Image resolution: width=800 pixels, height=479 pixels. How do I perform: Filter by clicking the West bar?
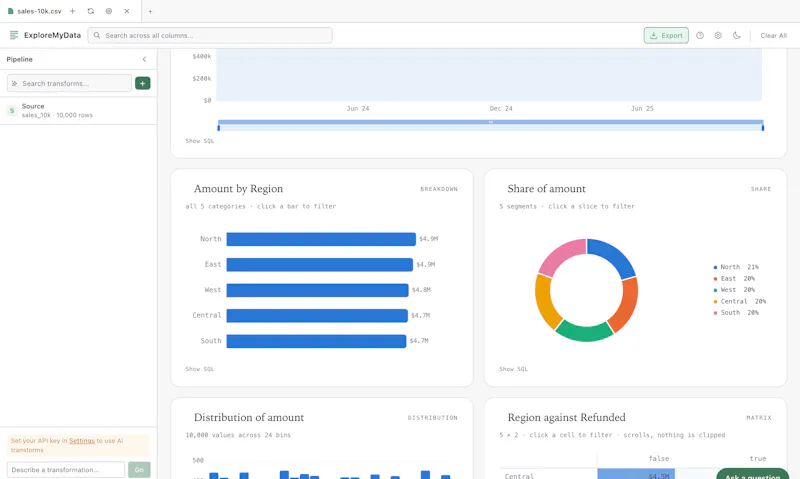pyautogui.click(x=317, y=290)
